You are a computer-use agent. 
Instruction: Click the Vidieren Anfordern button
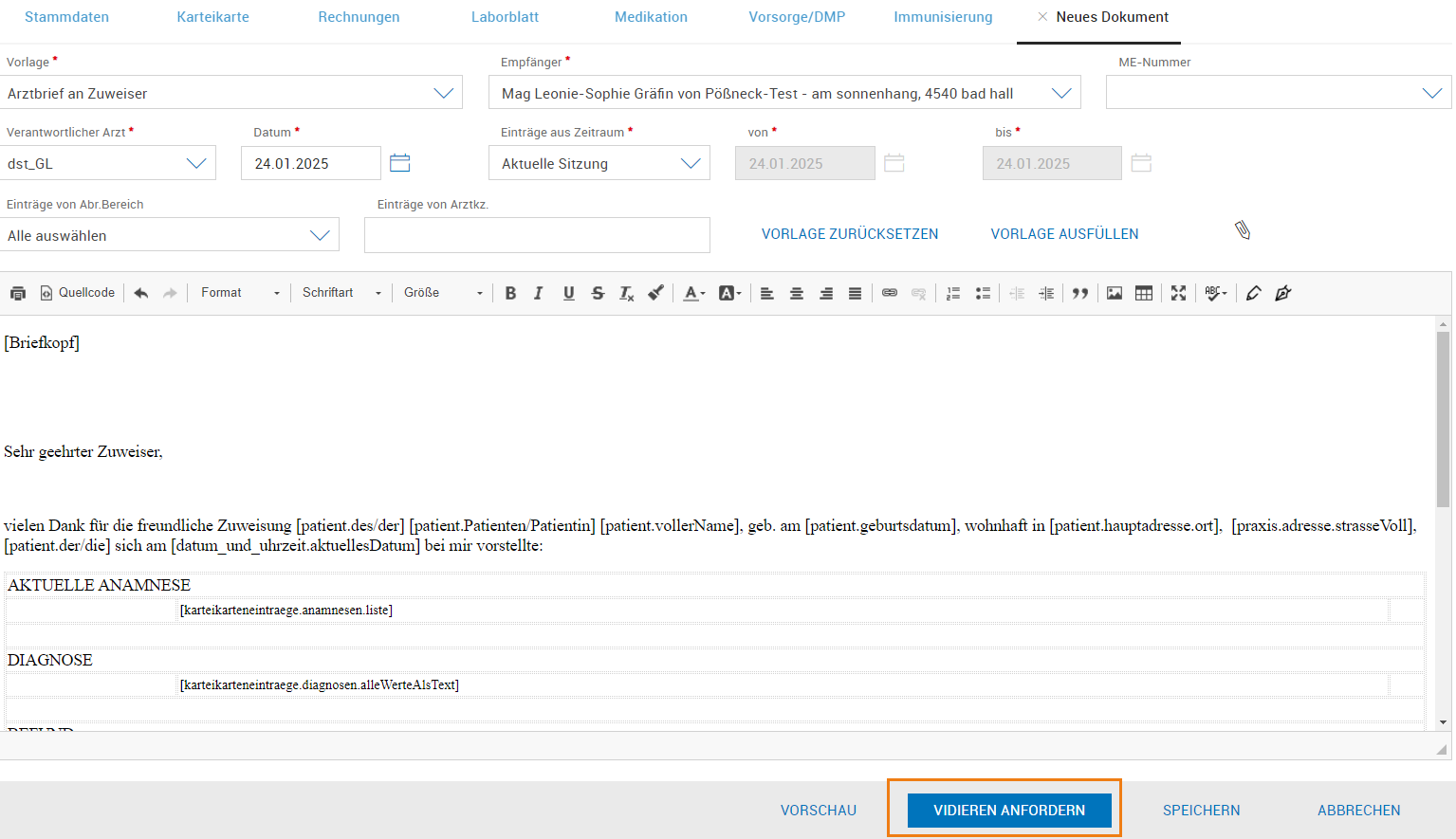click(1008, 810)
